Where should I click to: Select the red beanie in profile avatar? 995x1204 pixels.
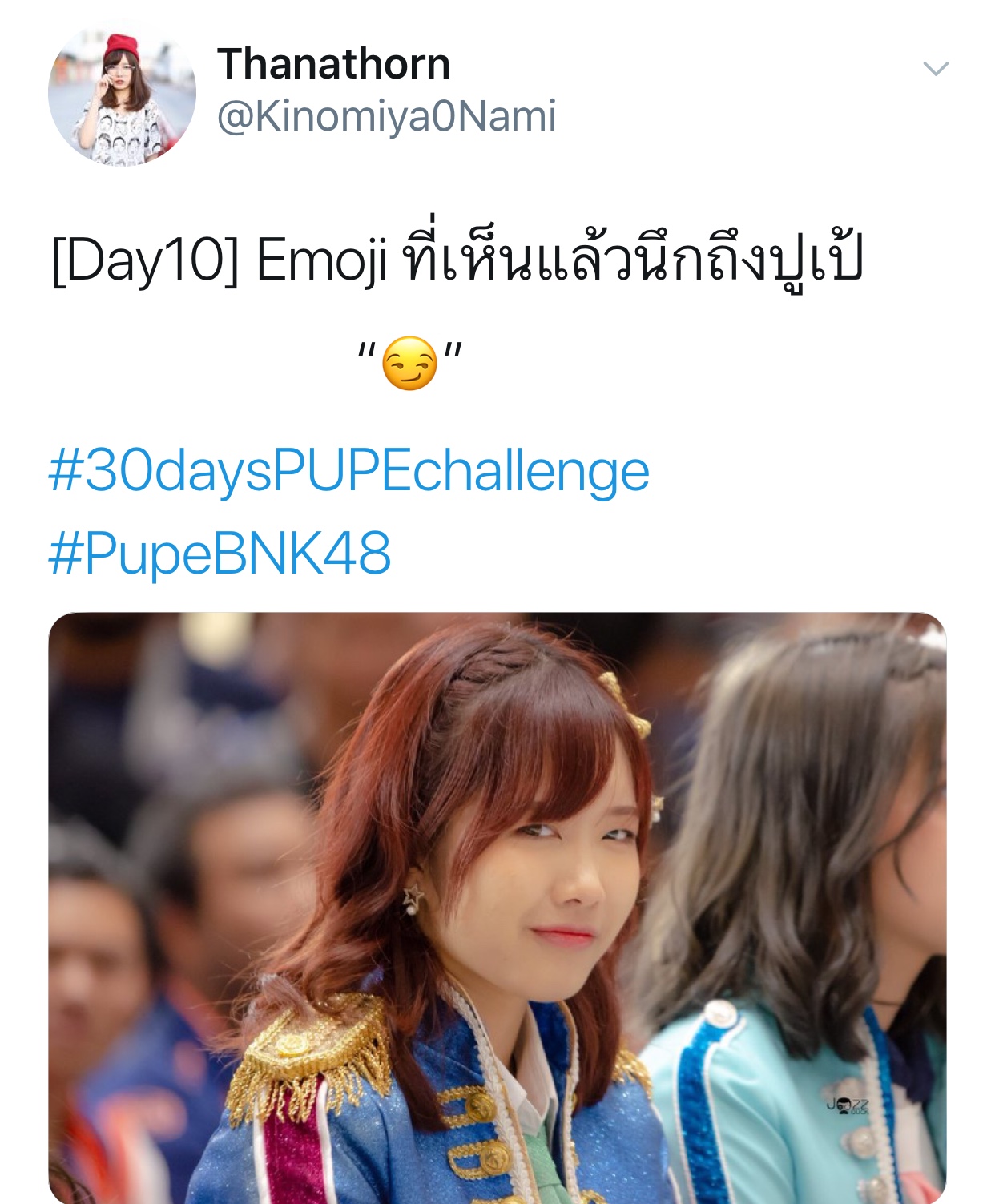[x=120, y=50]
